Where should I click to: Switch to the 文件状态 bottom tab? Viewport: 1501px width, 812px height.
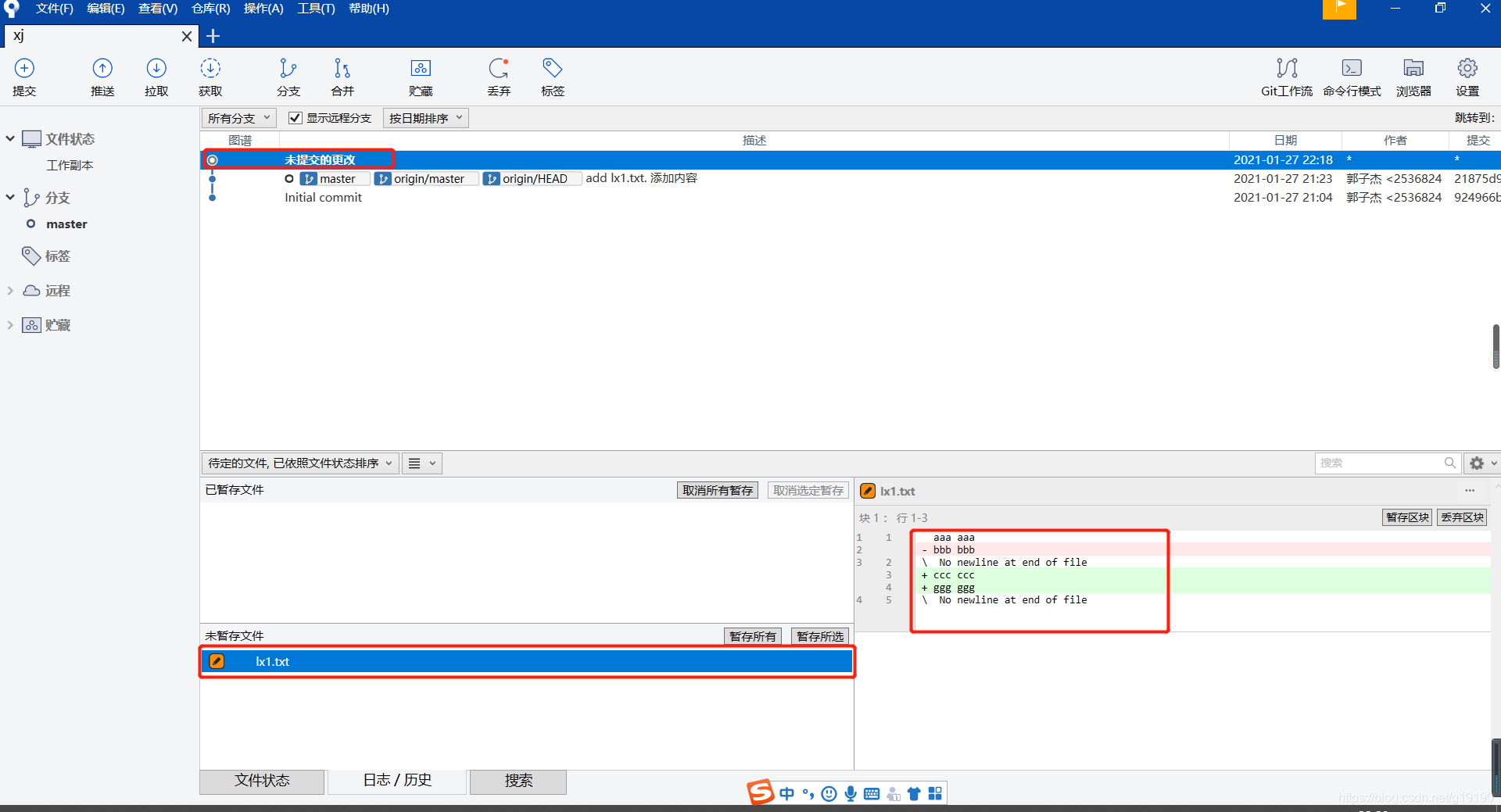coord(262,781)
